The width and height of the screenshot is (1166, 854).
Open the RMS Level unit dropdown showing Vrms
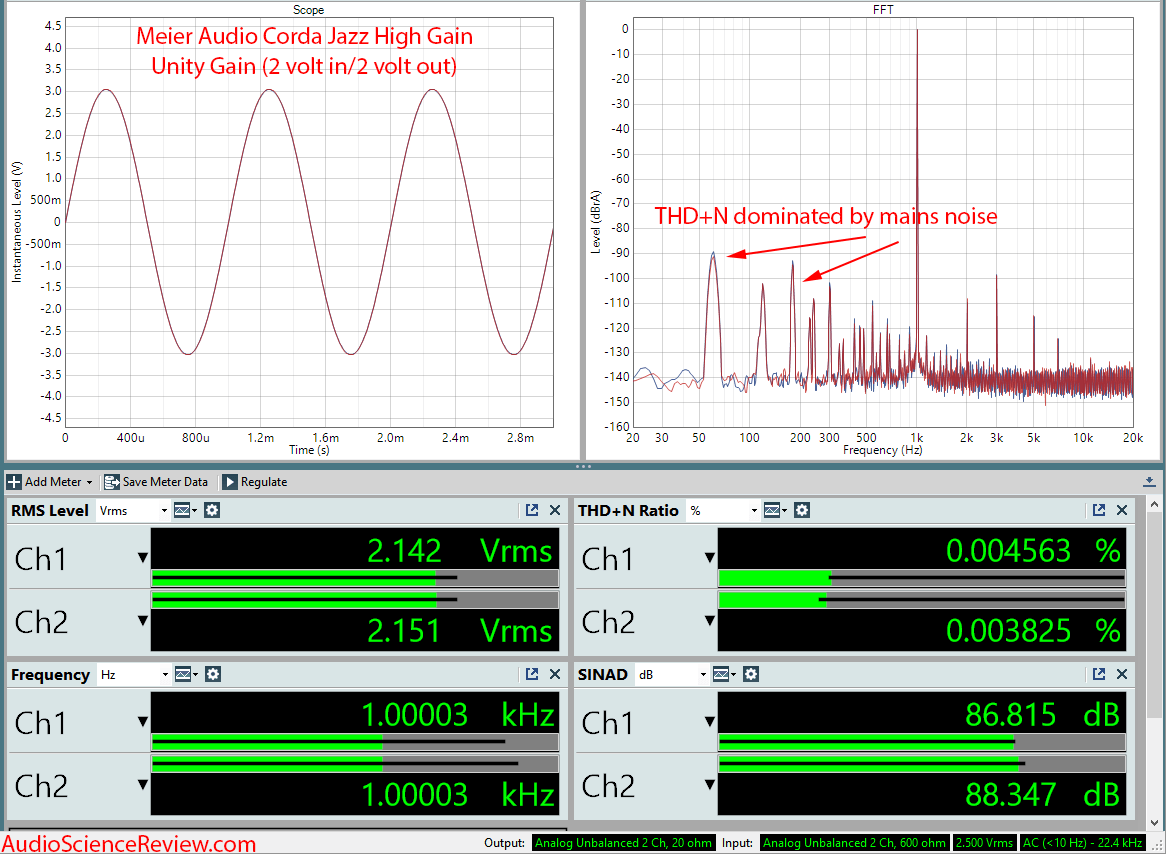click(x=132, y=510)
